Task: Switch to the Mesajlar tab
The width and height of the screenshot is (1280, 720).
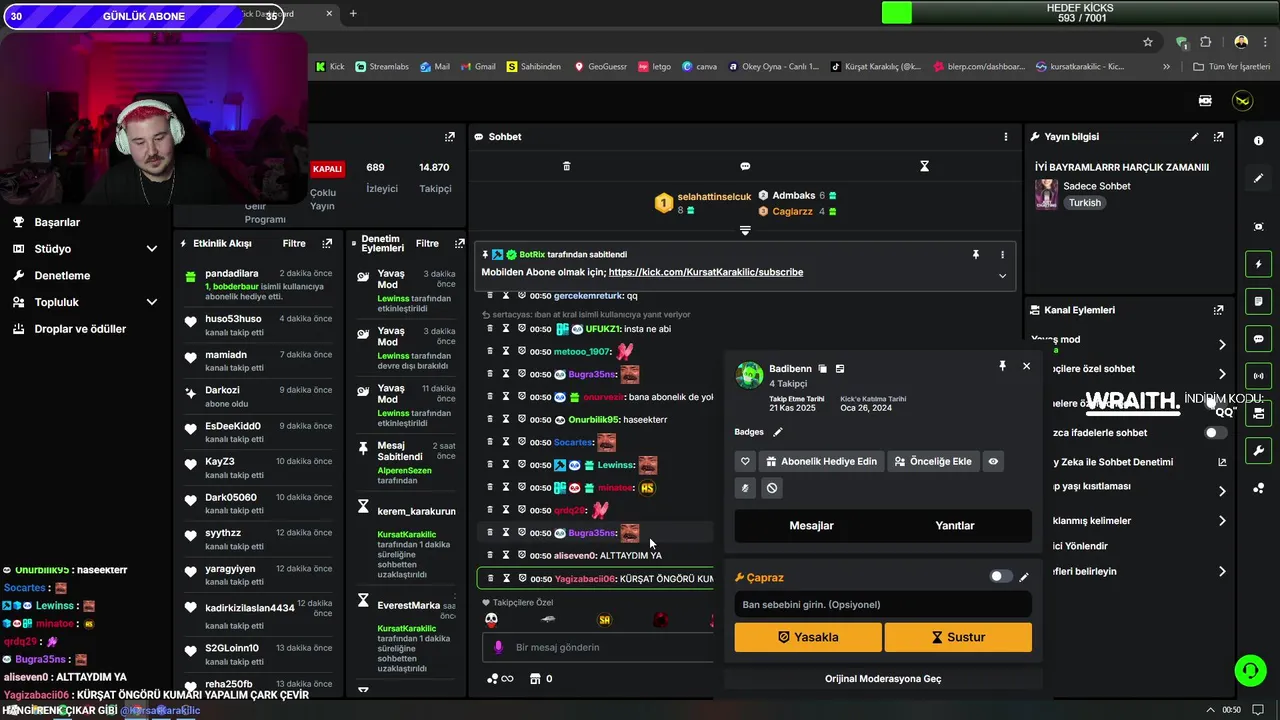Action: coord(811,525)
